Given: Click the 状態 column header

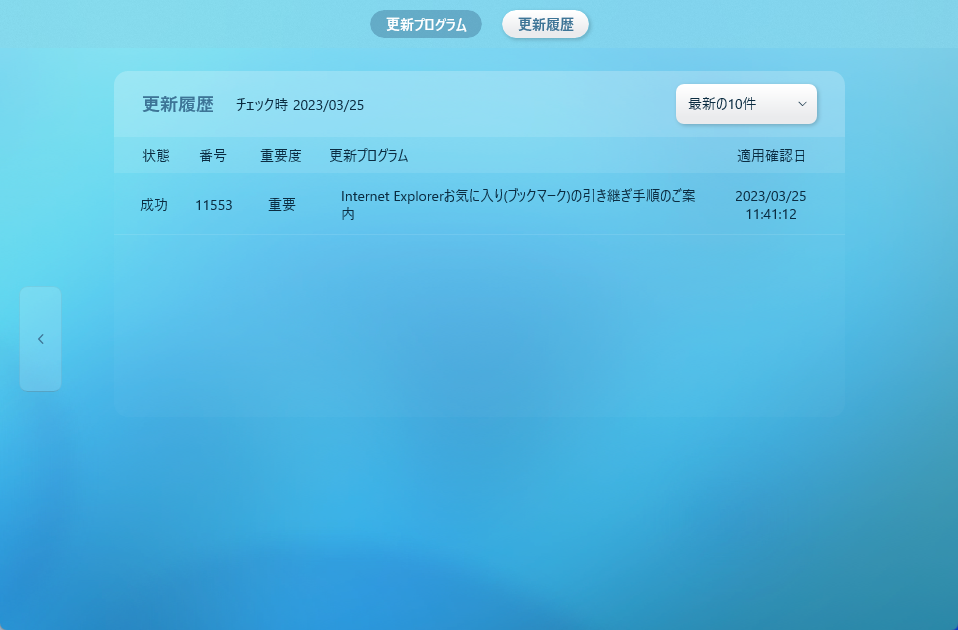Looking at the screenshot, I should (x=156, y=156).
